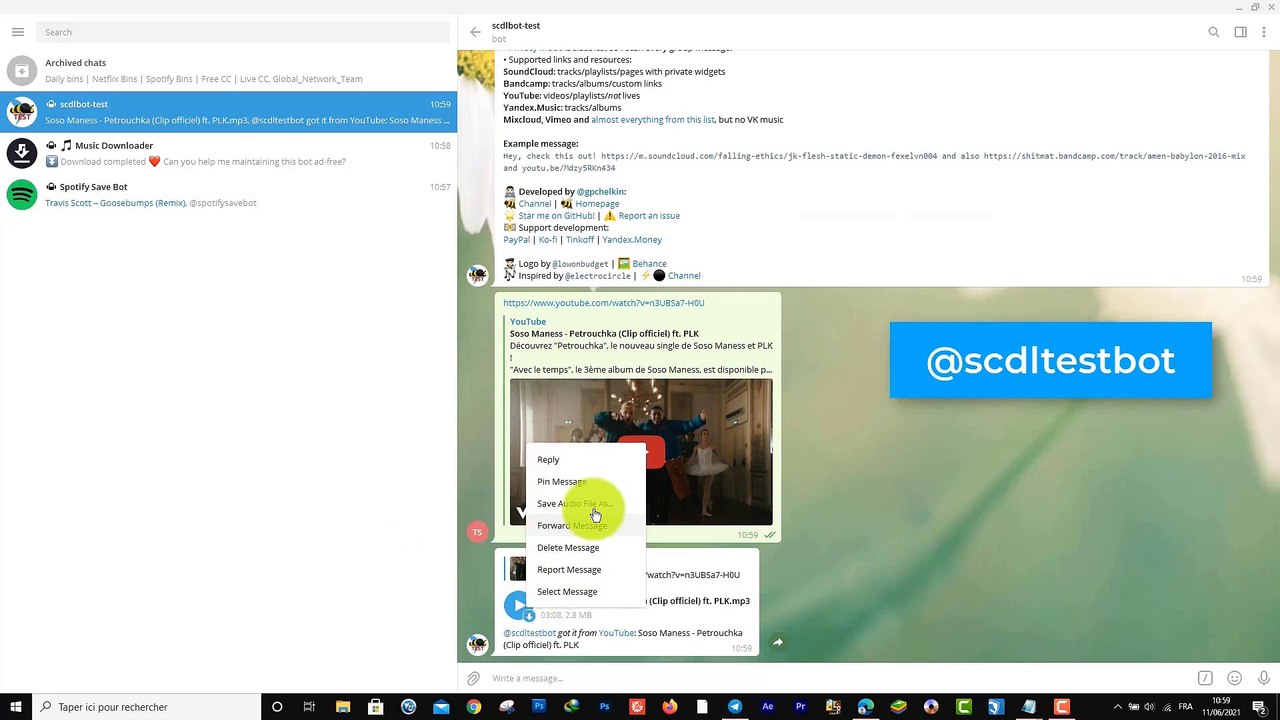This screenshot has height=720, width=1280.
Task: Open the Archived chats folder
Action: [x=228, y=70]
